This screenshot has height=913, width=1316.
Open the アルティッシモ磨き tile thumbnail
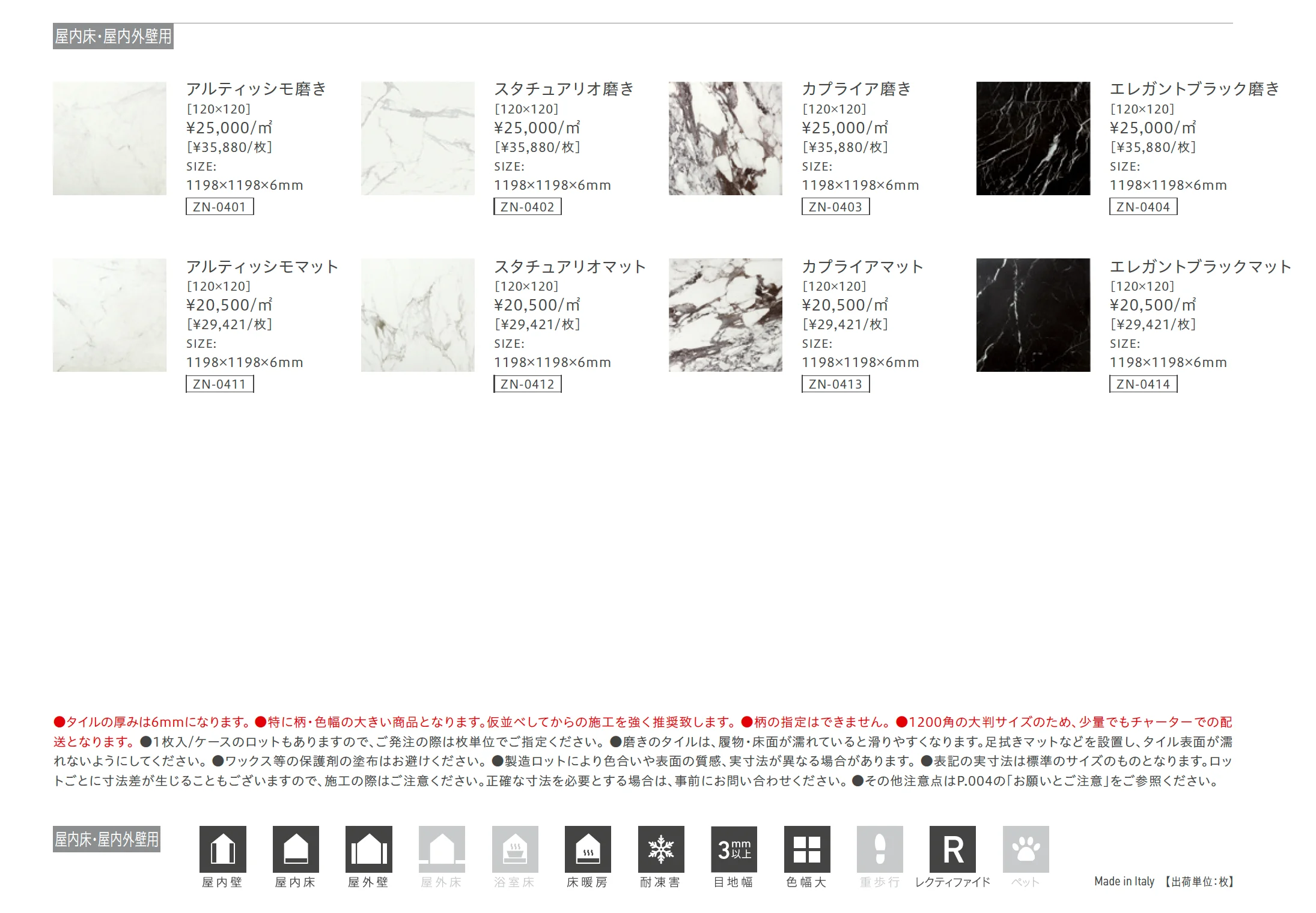(x=109, y=138)
